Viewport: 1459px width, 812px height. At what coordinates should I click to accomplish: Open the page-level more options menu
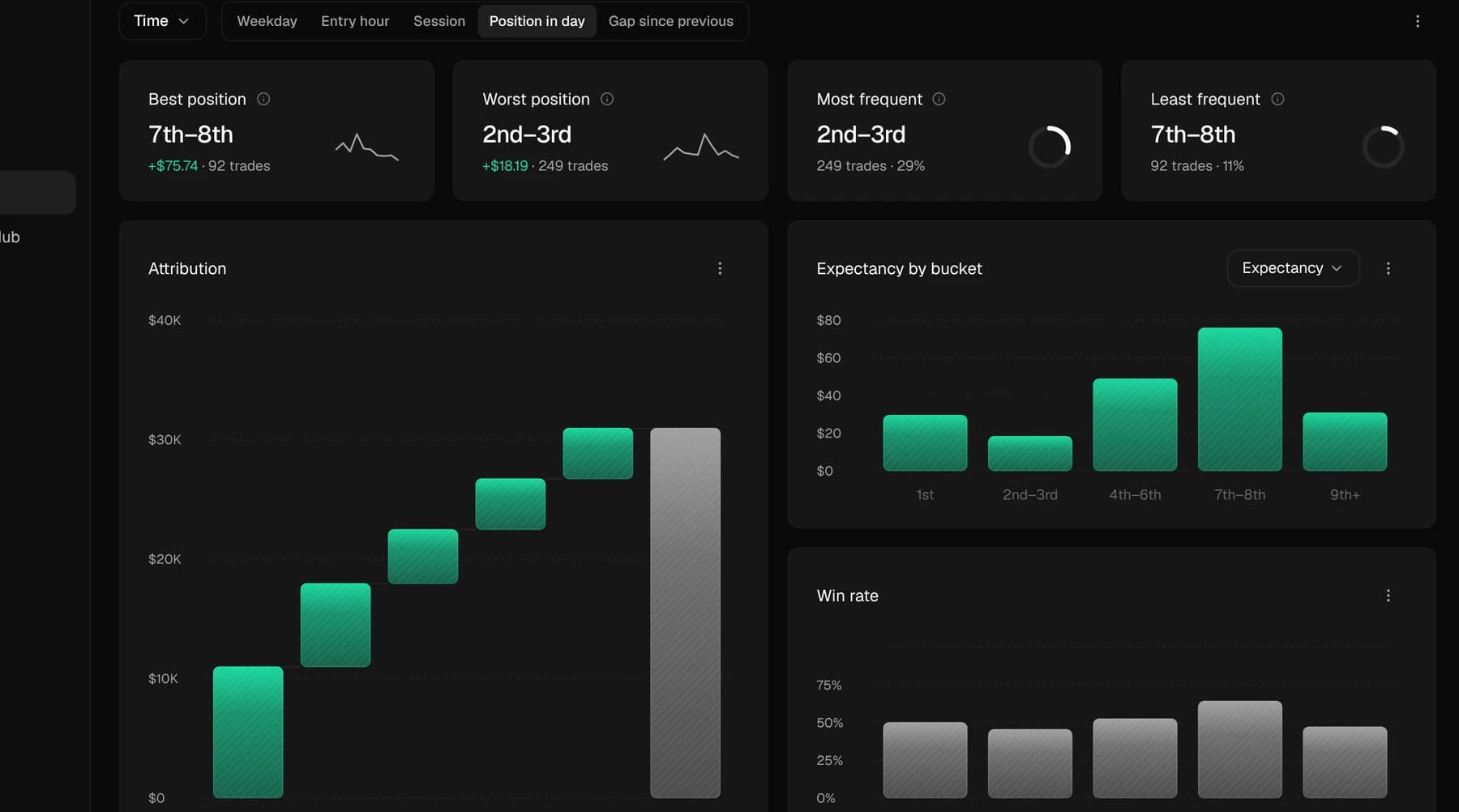coord(1417,21)
